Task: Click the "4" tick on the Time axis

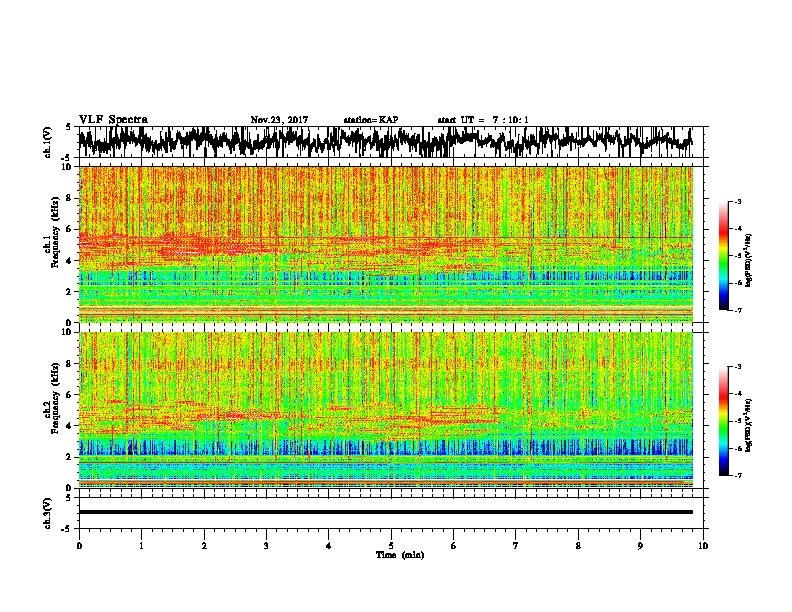Action: (328, 546)
